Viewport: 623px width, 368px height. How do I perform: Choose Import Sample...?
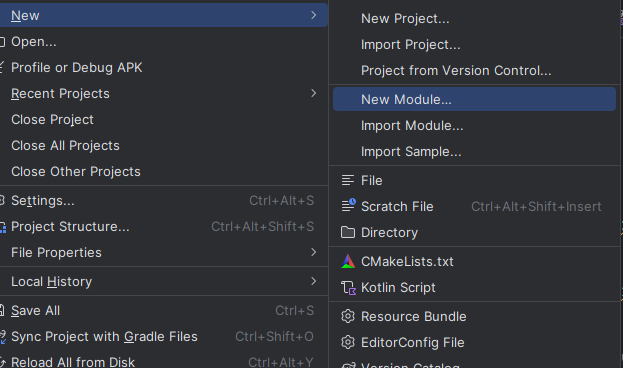click(x=474, y=151)
